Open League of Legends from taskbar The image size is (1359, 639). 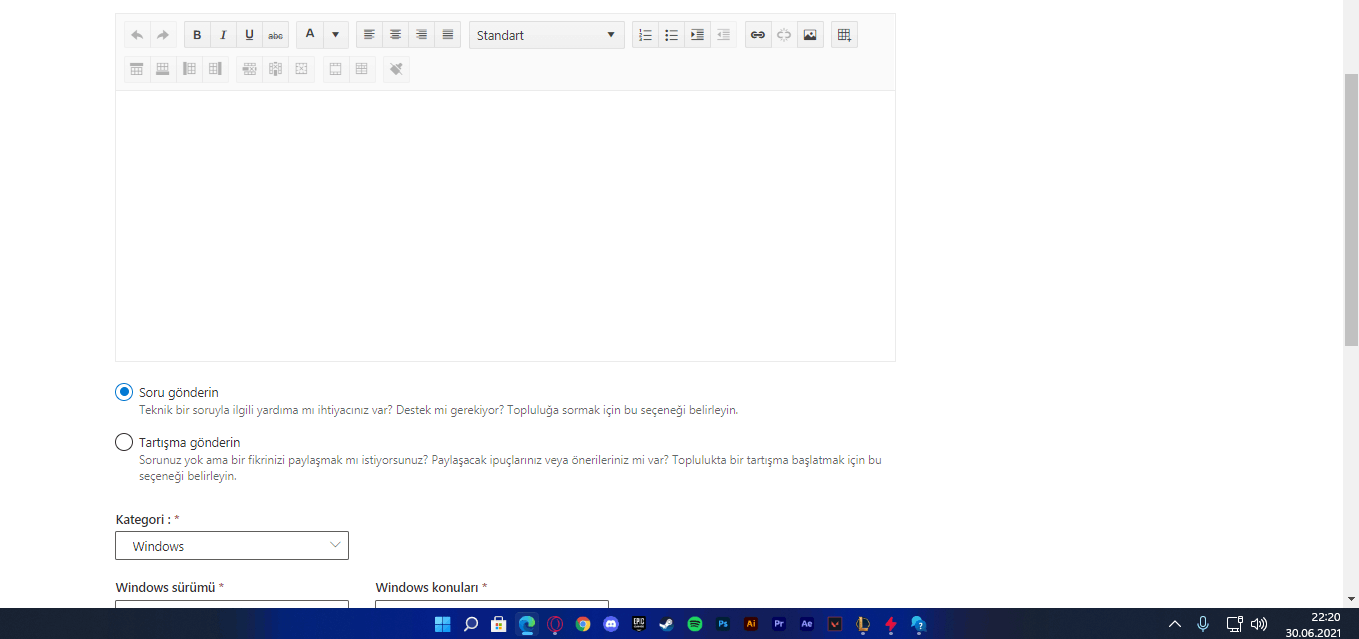863,624
